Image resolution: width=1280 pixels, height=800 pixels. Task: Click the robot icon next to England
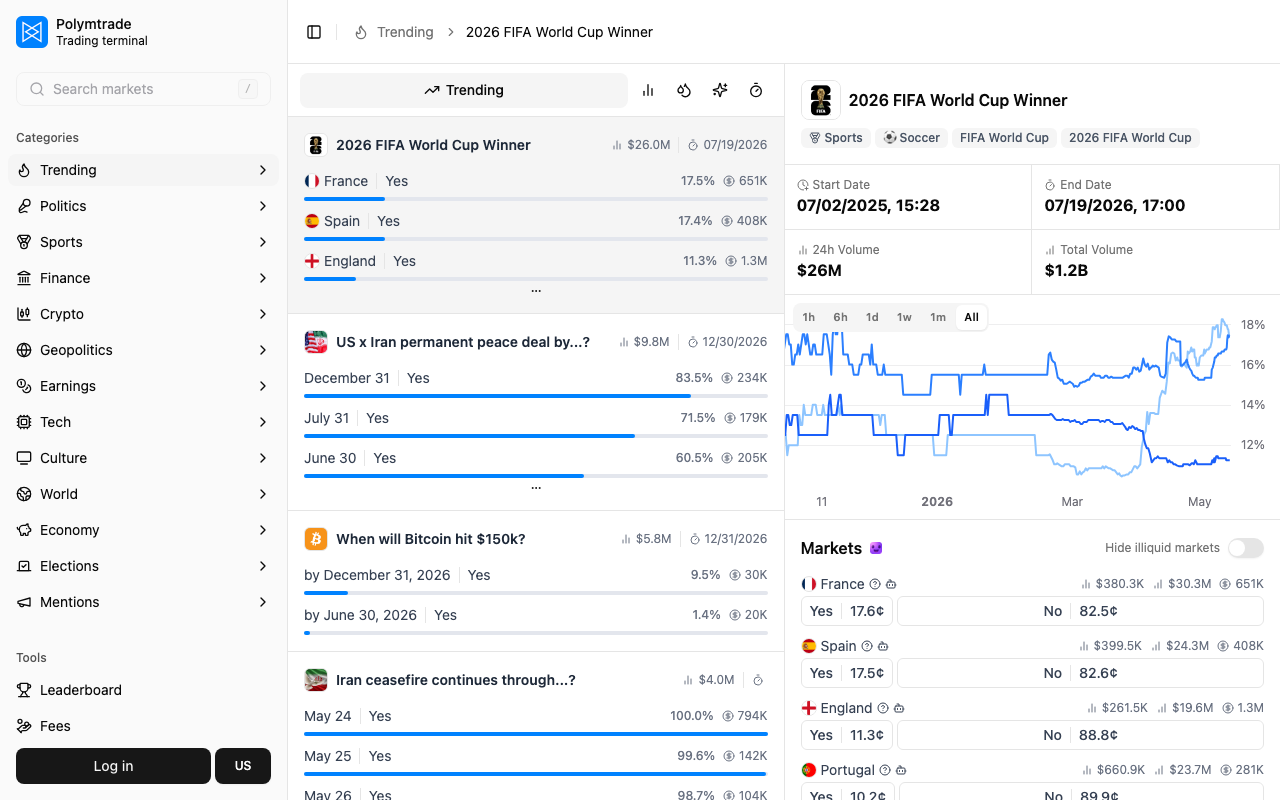coord(899,708)
